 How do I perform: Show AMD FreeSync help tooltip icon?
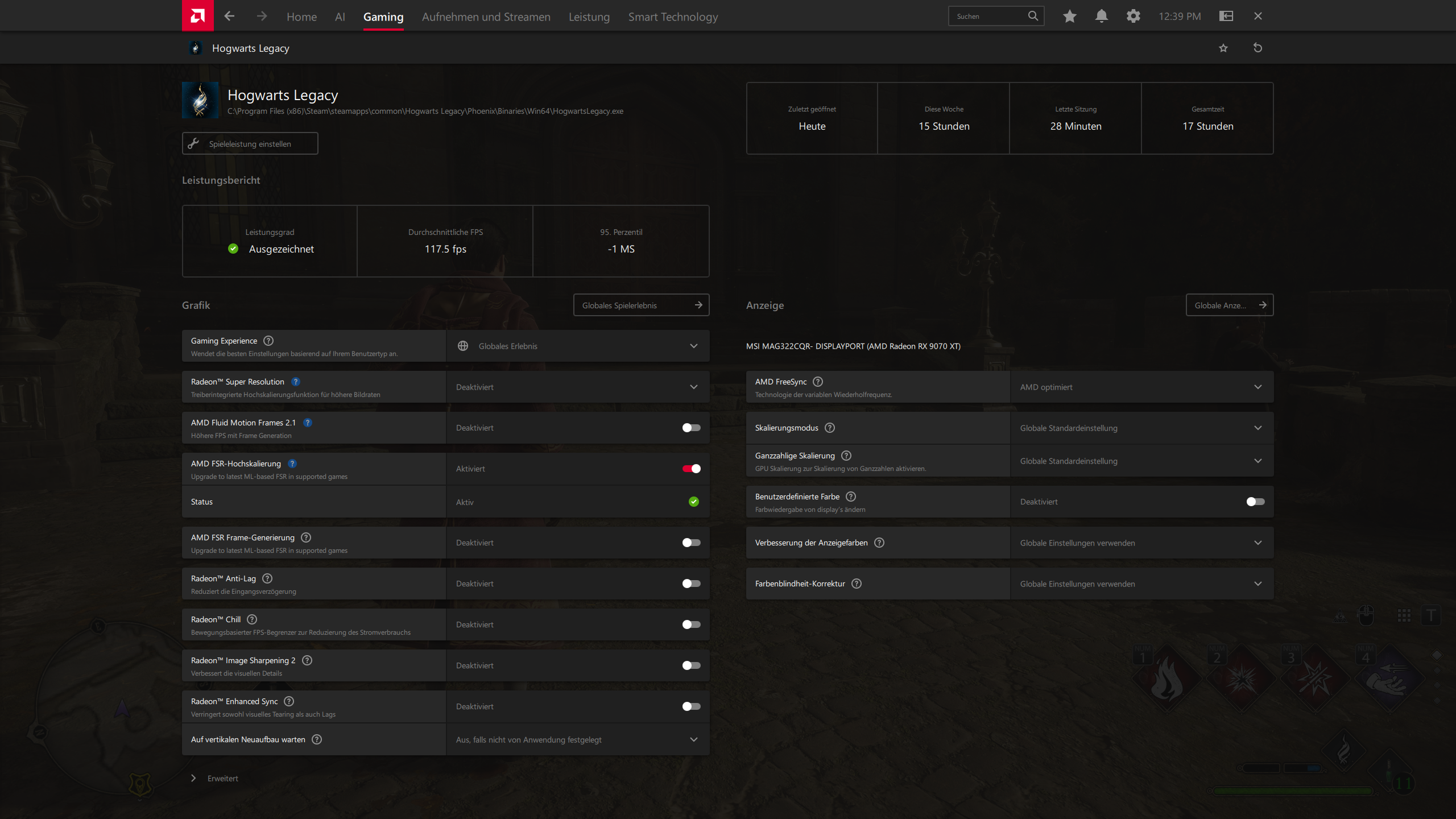tap(818, 382)
